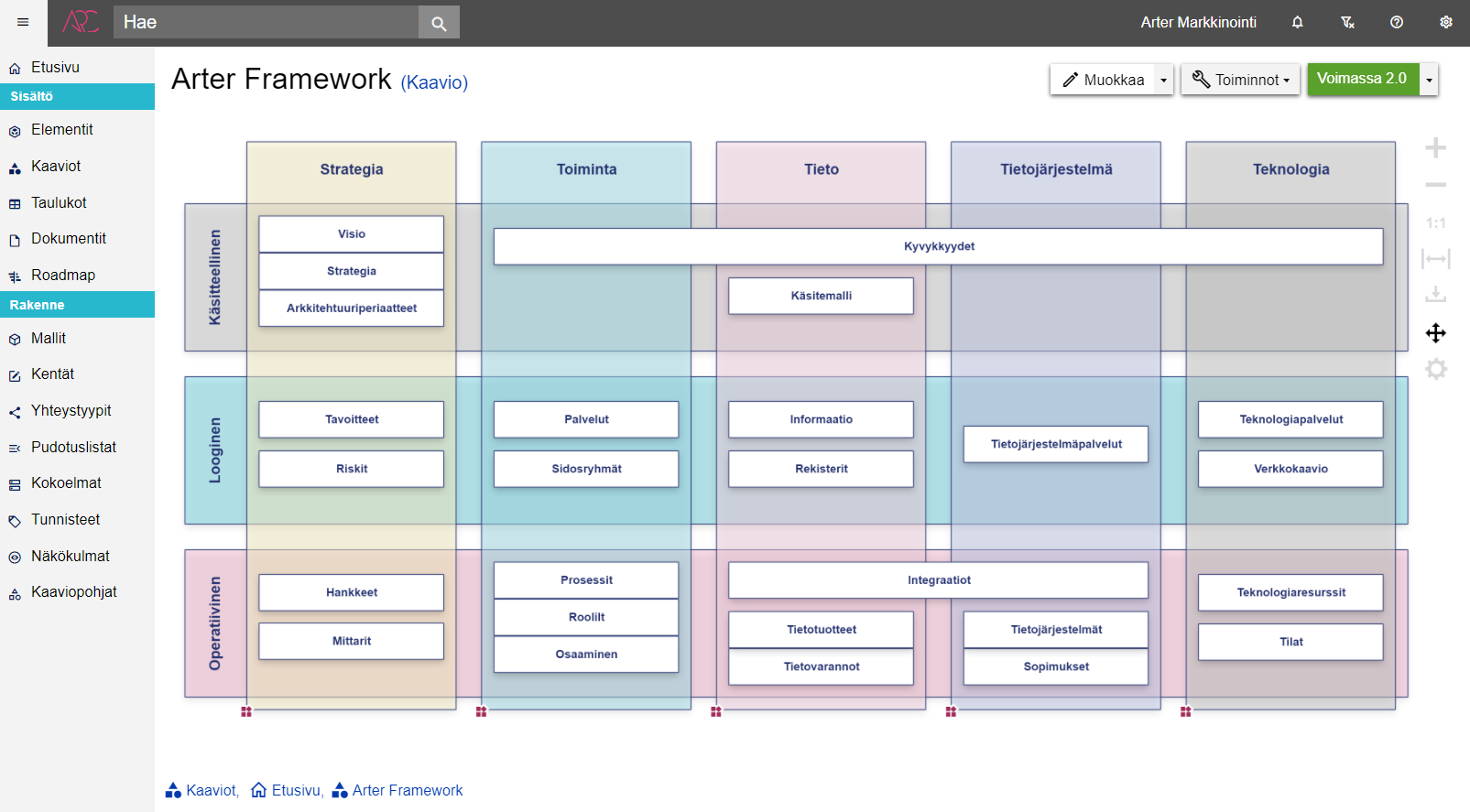Toggle the hamburger menu
The image size is (1470, 812).
click(x=23, y=22)
